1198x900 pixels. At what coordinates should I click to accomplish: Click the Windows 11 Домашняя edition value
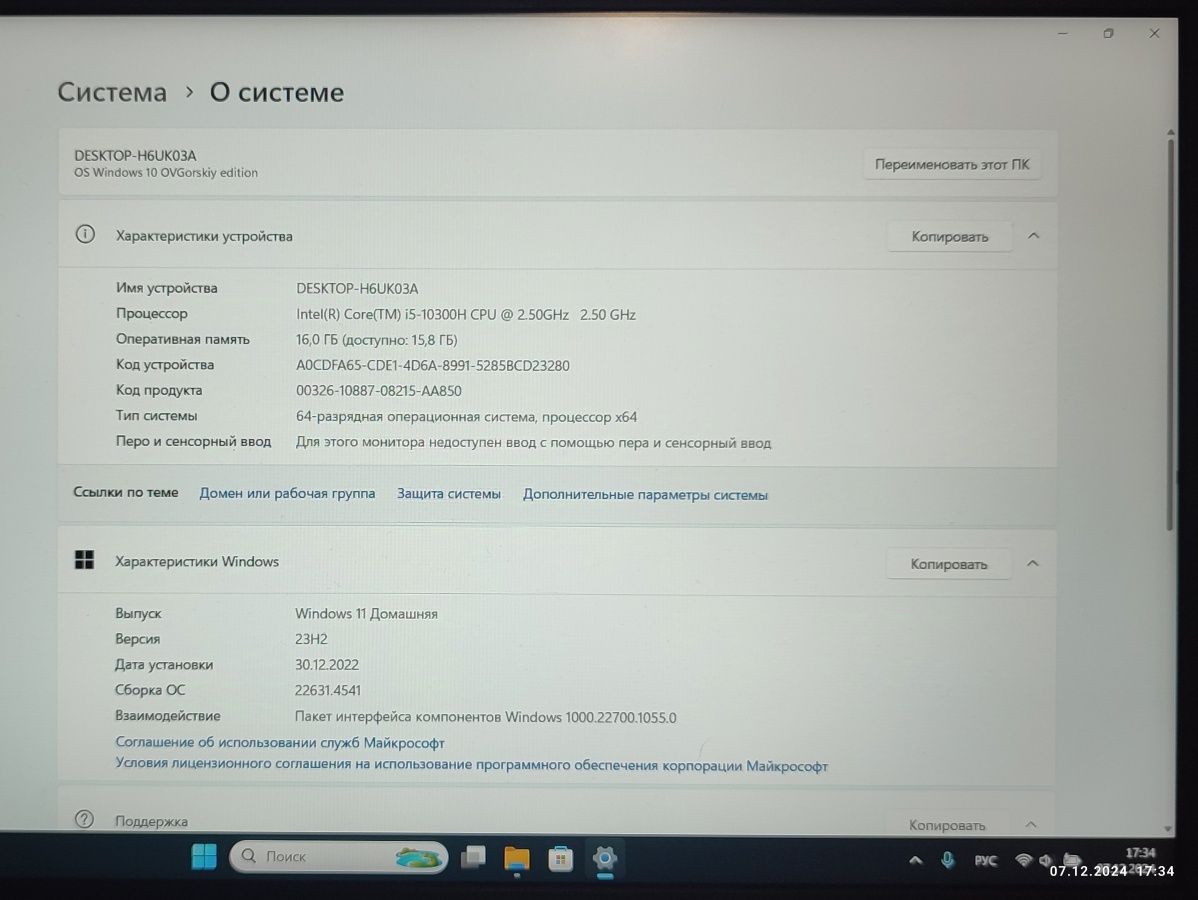pyautogui.click(x=366, y=613)
